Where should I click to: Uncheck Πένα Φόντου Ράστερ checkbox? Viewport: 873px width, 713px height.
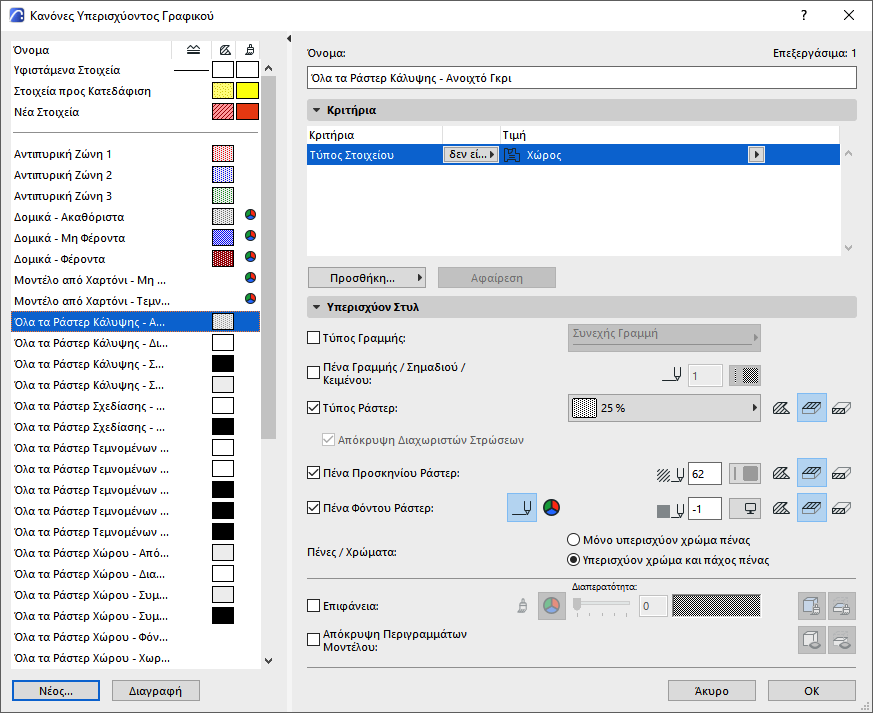coord(313,508)
